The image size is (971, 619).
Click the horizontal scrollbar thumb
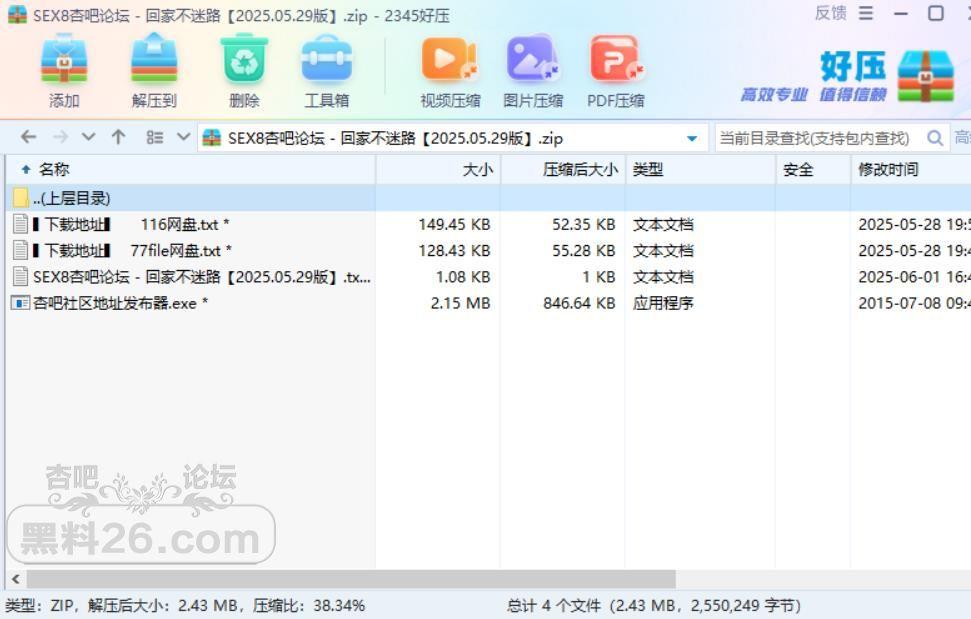(x=351, y=579)
